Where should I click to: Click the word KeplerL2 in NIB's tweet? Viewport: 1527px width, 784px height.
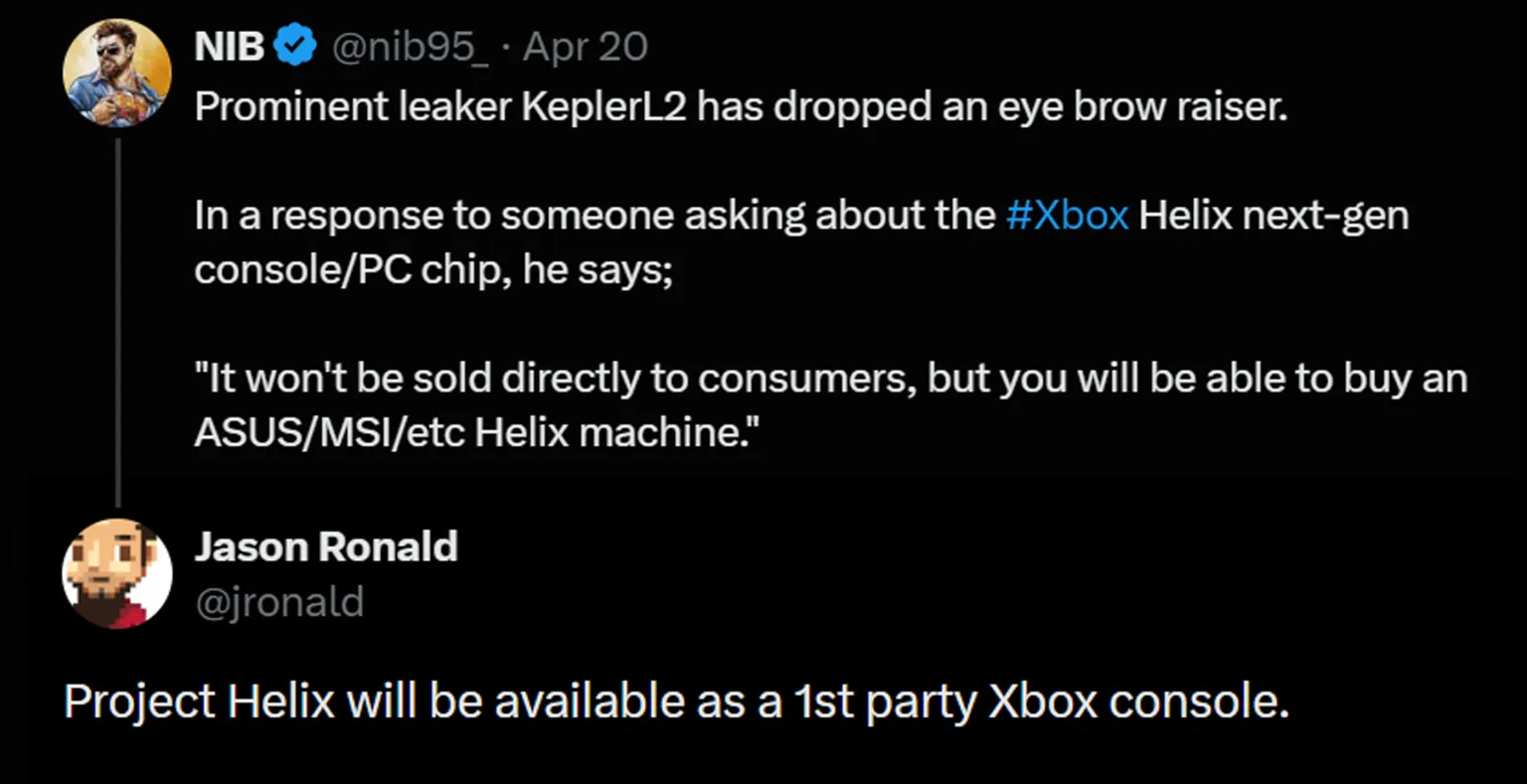tap(604, 106)
